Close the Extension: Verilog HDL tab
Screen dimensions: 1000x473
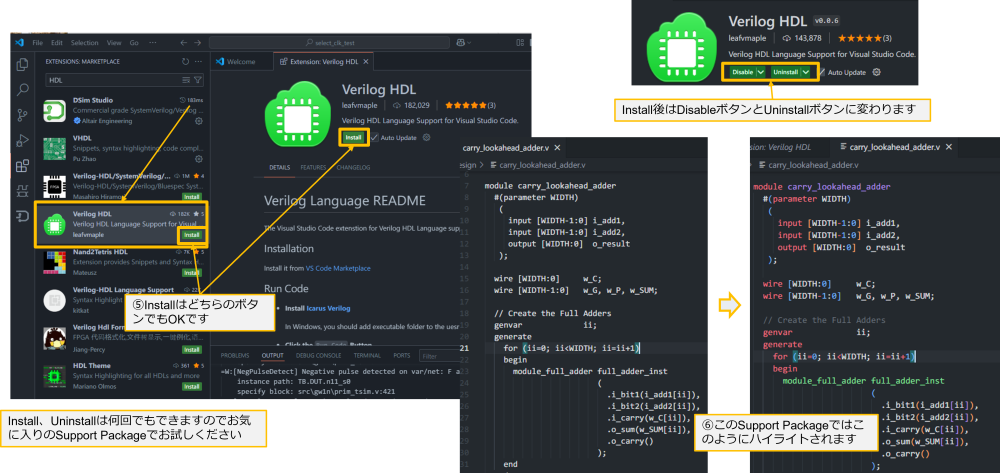tap(367, 62)
